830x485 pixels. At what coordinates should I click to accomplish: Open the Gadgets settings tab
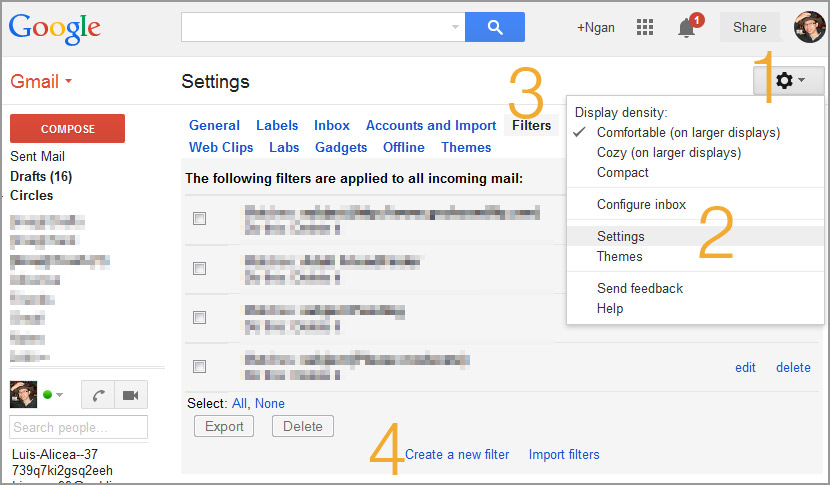[341, 147]
